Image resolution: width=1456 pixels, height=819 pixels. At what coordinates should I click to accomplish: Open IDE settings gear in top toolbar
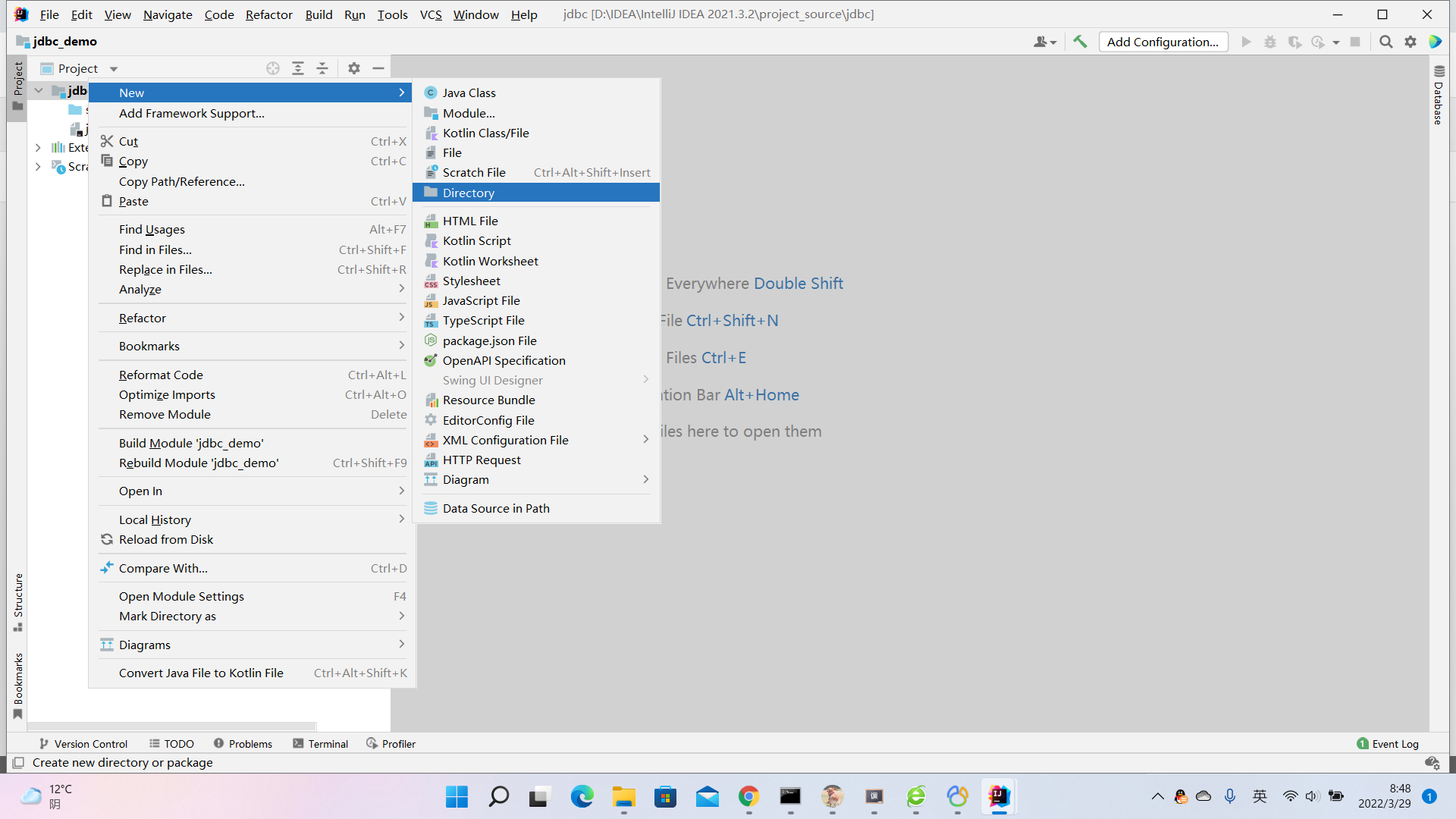tap(1410, 42)
